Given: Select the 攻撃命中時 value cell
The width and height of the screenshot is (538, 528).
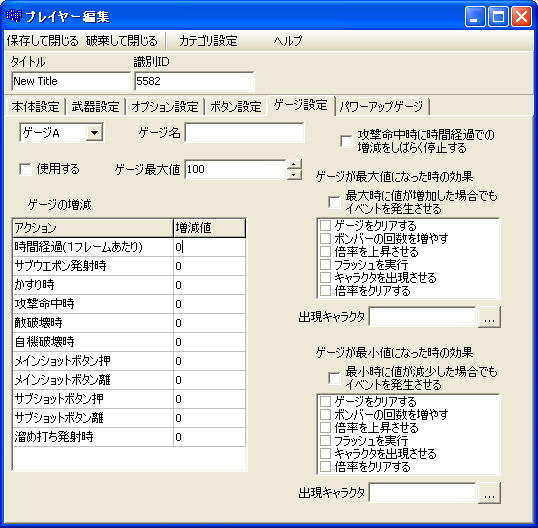Looking at the screenshot, I should coord(209,304).
